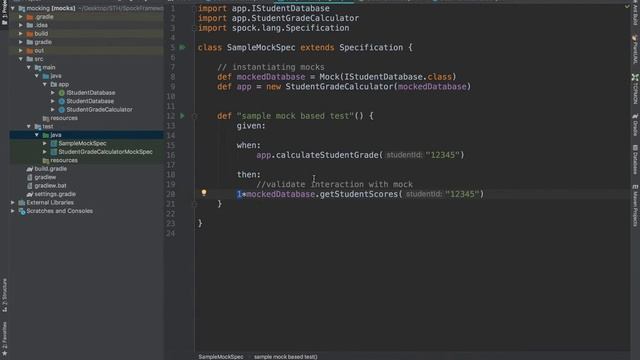Click the StudentDatabase class icon
This screenshot has height=360, width=640.
point(62,101)
